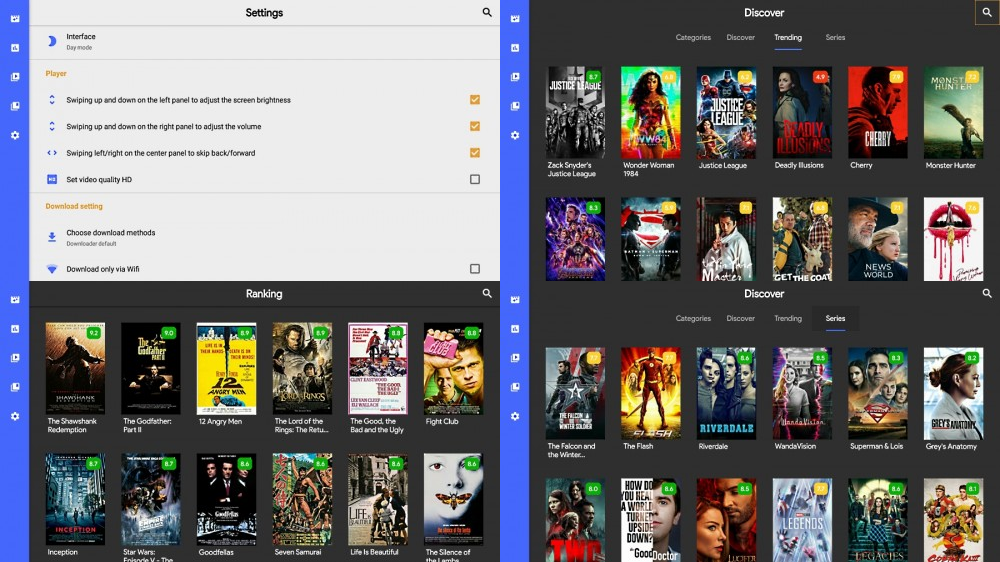Open the bookmarks collection icon beside Settings panel
The image size is (1000, 562).
click(x=15, y=106)
